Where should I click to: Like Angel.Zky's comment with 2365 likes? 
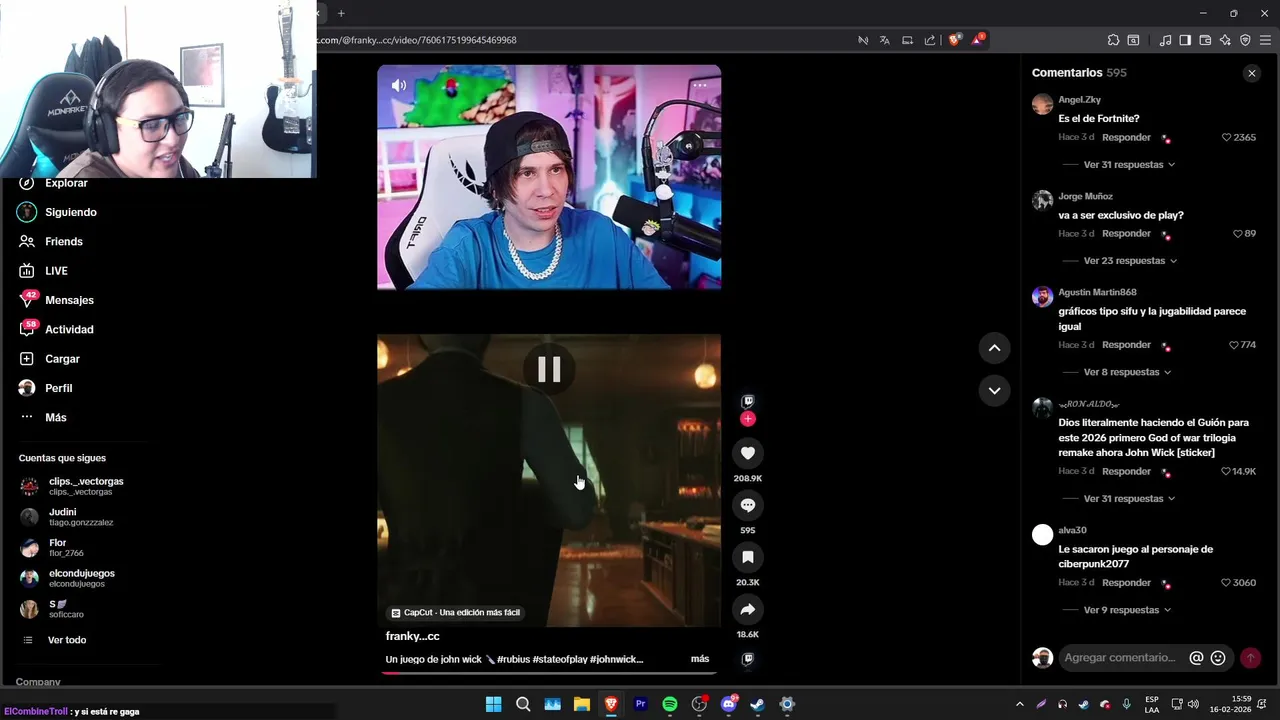[1227, 137]
